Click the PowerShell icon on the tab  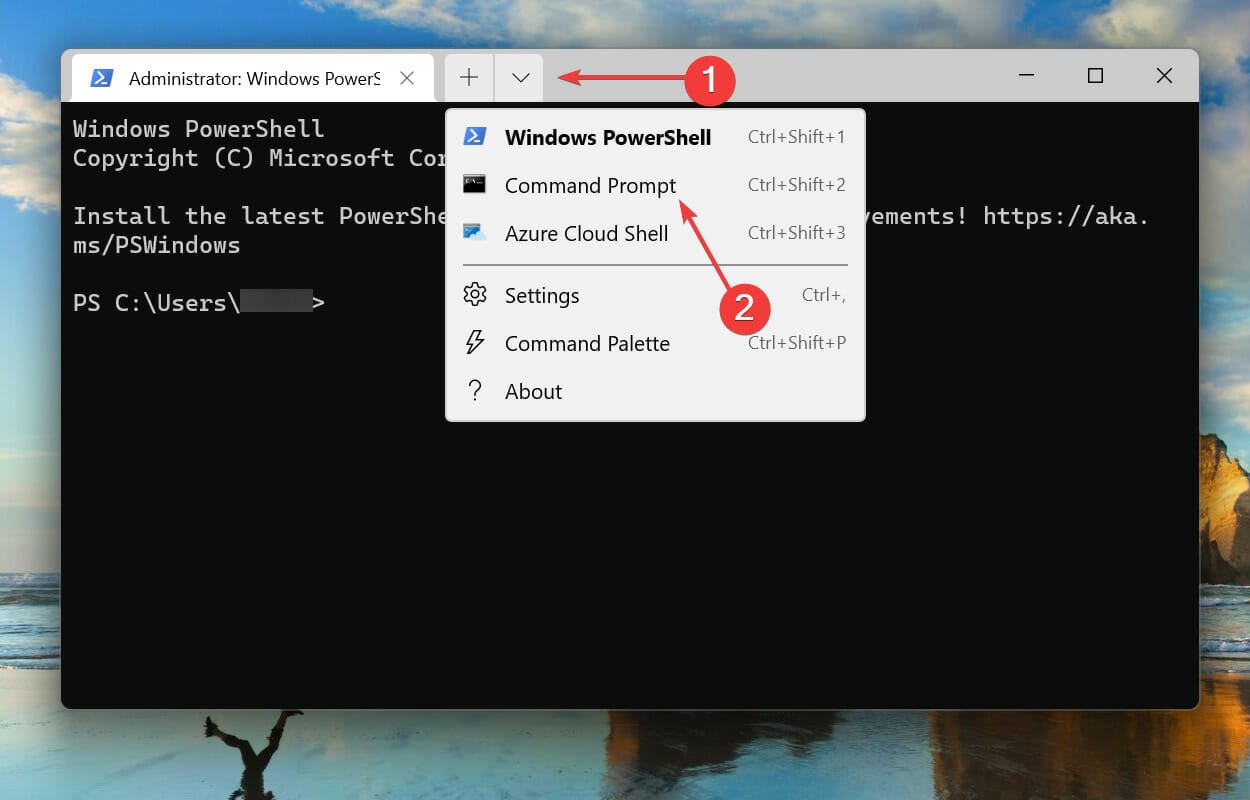(x=101, y=78)
